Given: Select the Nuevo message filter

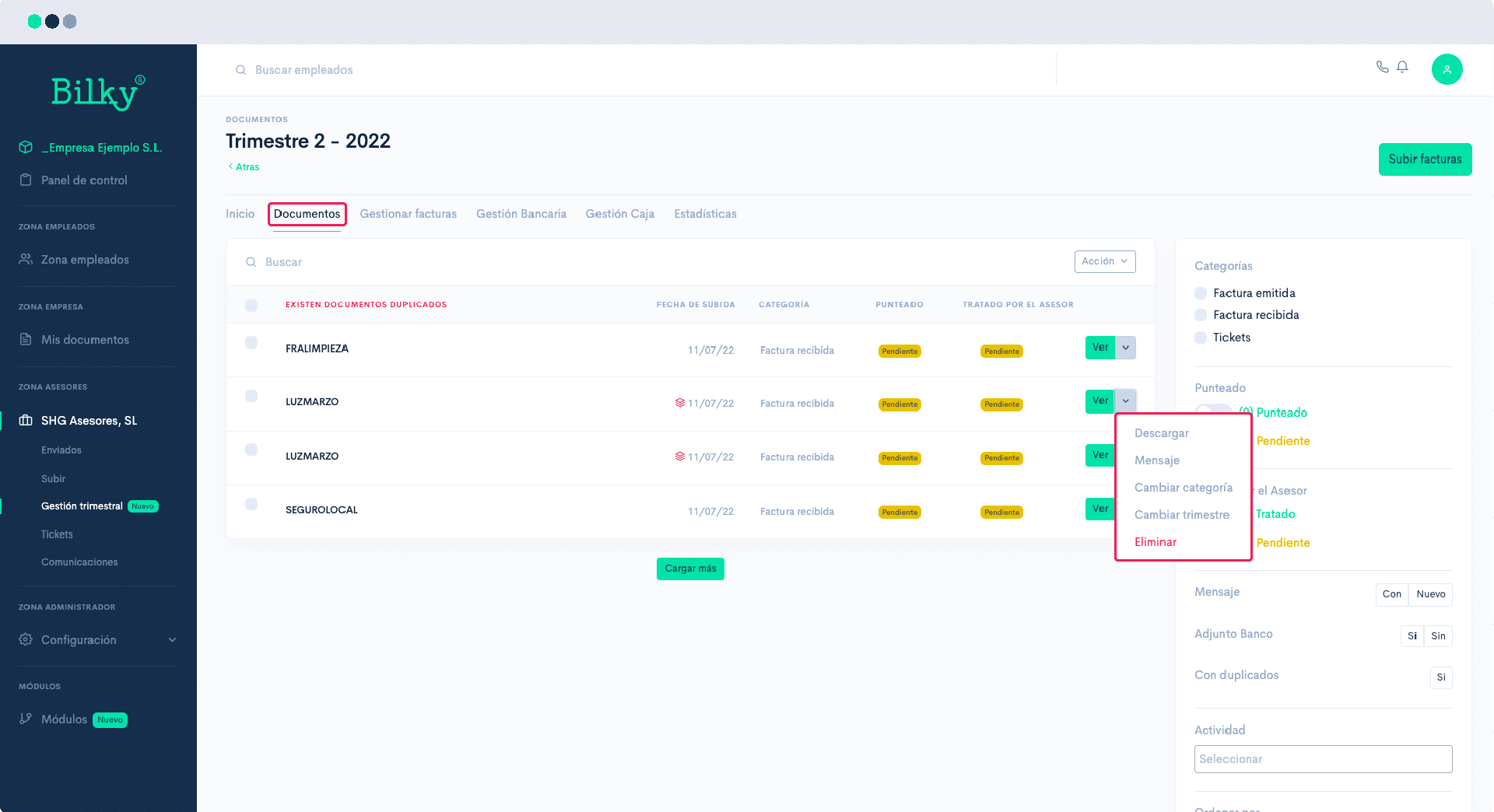Looking at the screenshot, I should 1430,594.
